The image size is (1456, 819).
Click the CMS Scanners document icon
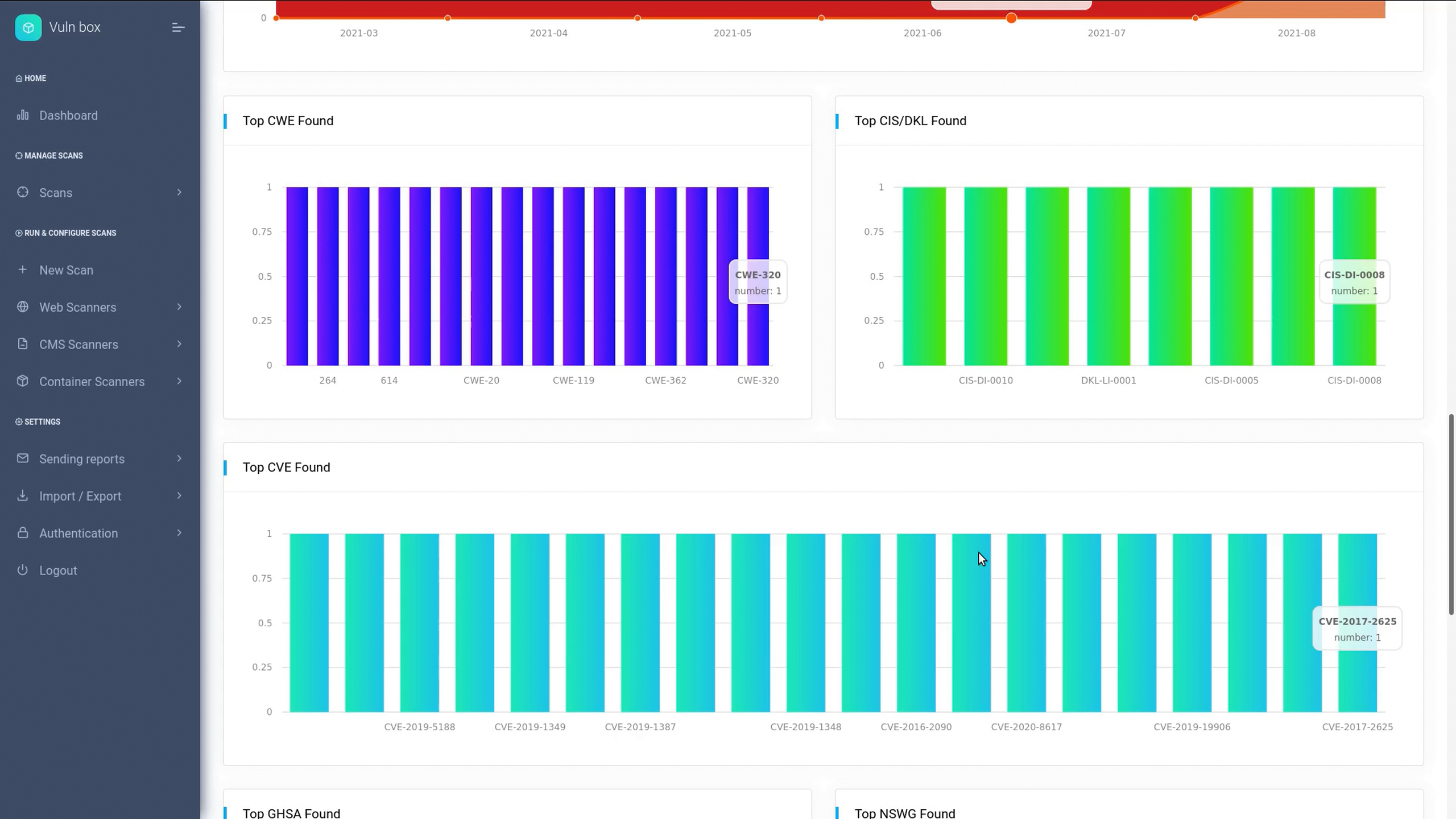coord(23,344)
